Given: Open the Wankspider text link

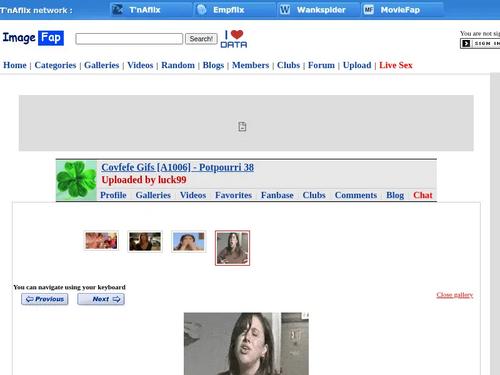Looking at the screenshot, I should click(x=321, y=10).
